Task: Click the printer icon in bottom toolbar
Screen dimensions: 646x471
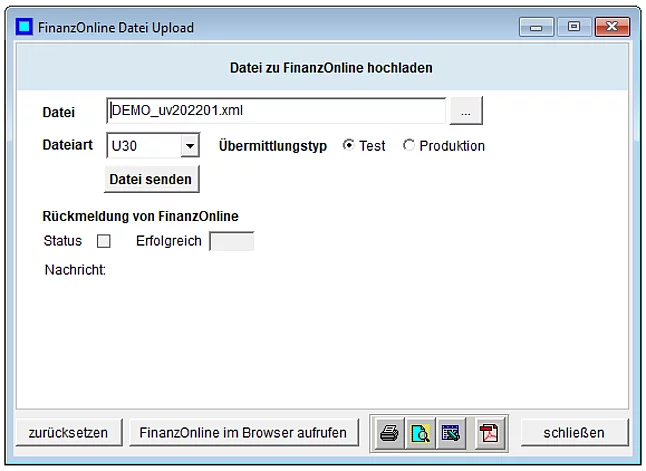Action: (x=389, y=433)
